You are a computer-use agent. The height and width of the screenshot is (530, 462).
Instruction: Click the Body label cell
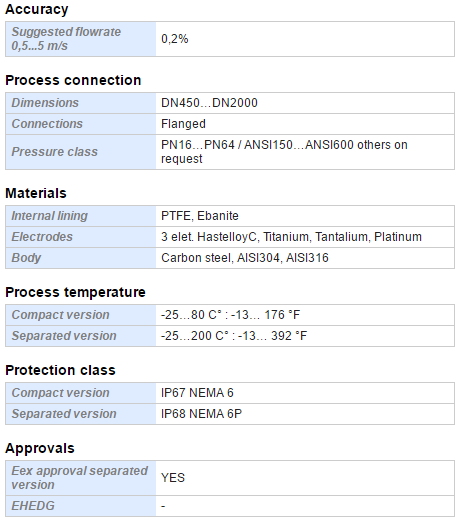pos(81,258)
